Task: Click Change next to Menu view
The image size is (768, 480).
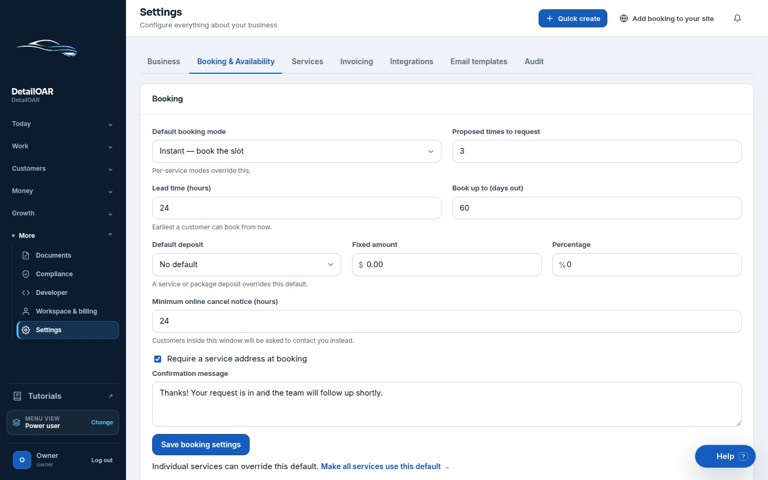Action: [102, 422]
